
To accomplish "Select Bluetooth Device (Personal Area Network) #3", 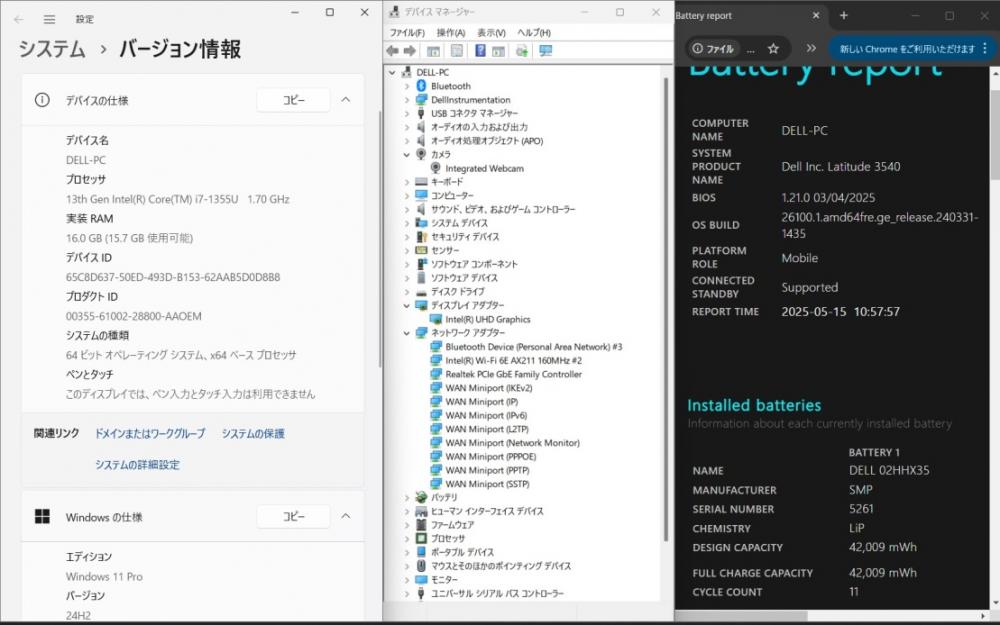I will point(533,346).
